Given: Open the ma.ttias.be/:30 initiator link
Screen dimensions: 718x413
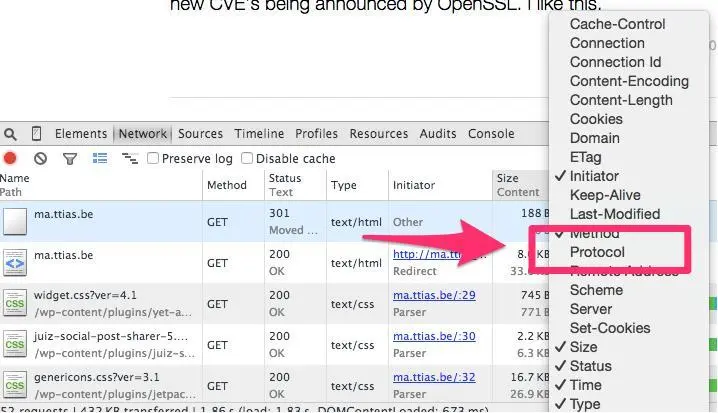Looking at the screenshot, I should 434,336.
